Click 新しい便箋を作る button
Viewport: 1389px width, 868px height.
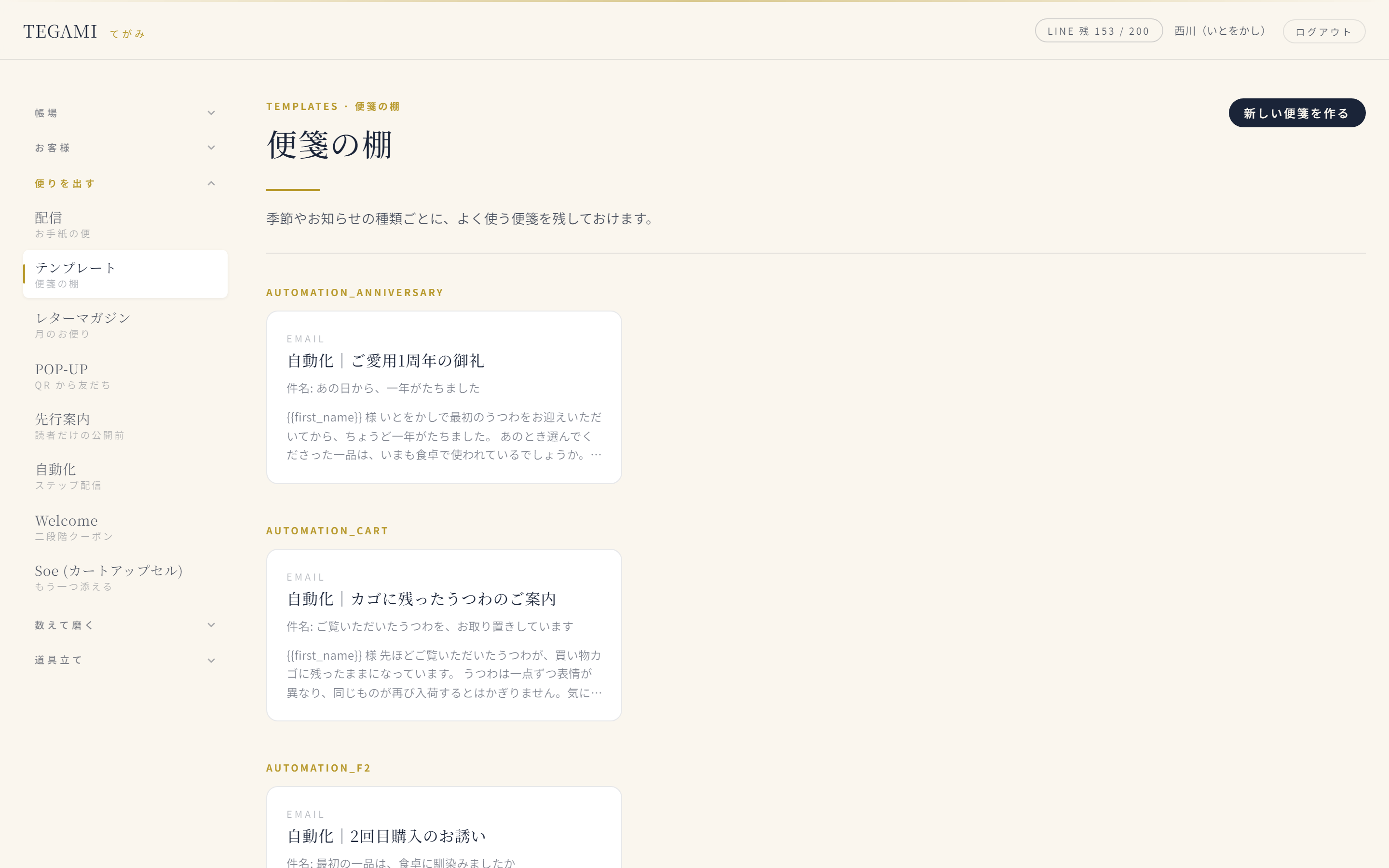1296,113
